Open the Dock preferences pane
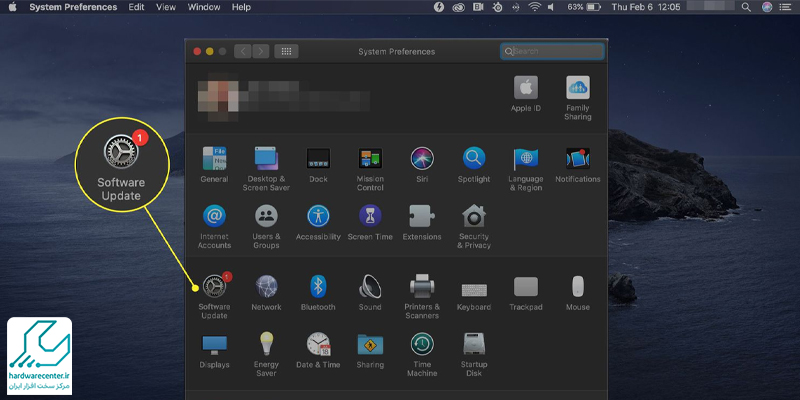The image size is (800, 400). click(318, 165)
